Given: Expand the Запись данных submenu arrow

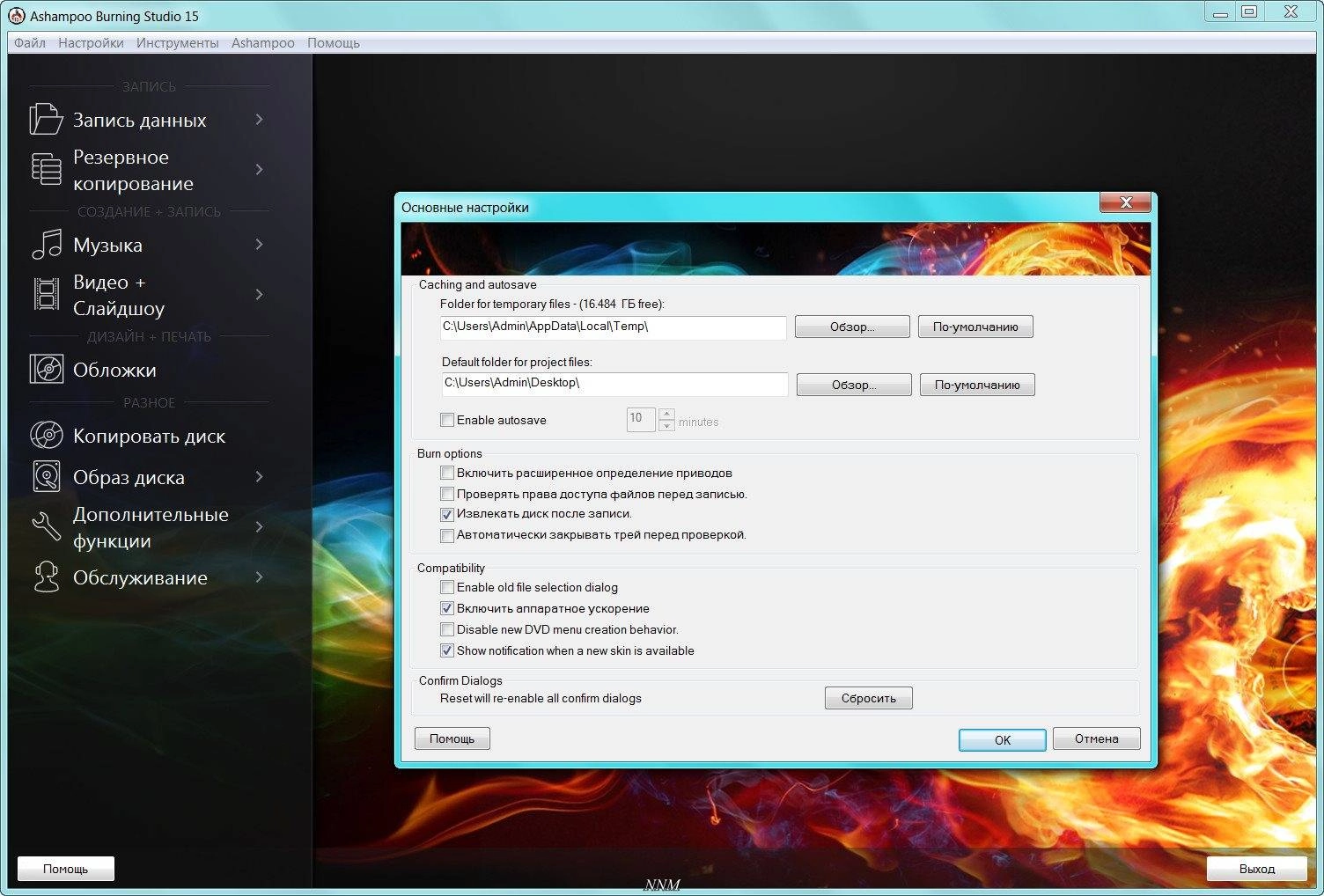Looking at the screenshot, I should tap(259, 119).
